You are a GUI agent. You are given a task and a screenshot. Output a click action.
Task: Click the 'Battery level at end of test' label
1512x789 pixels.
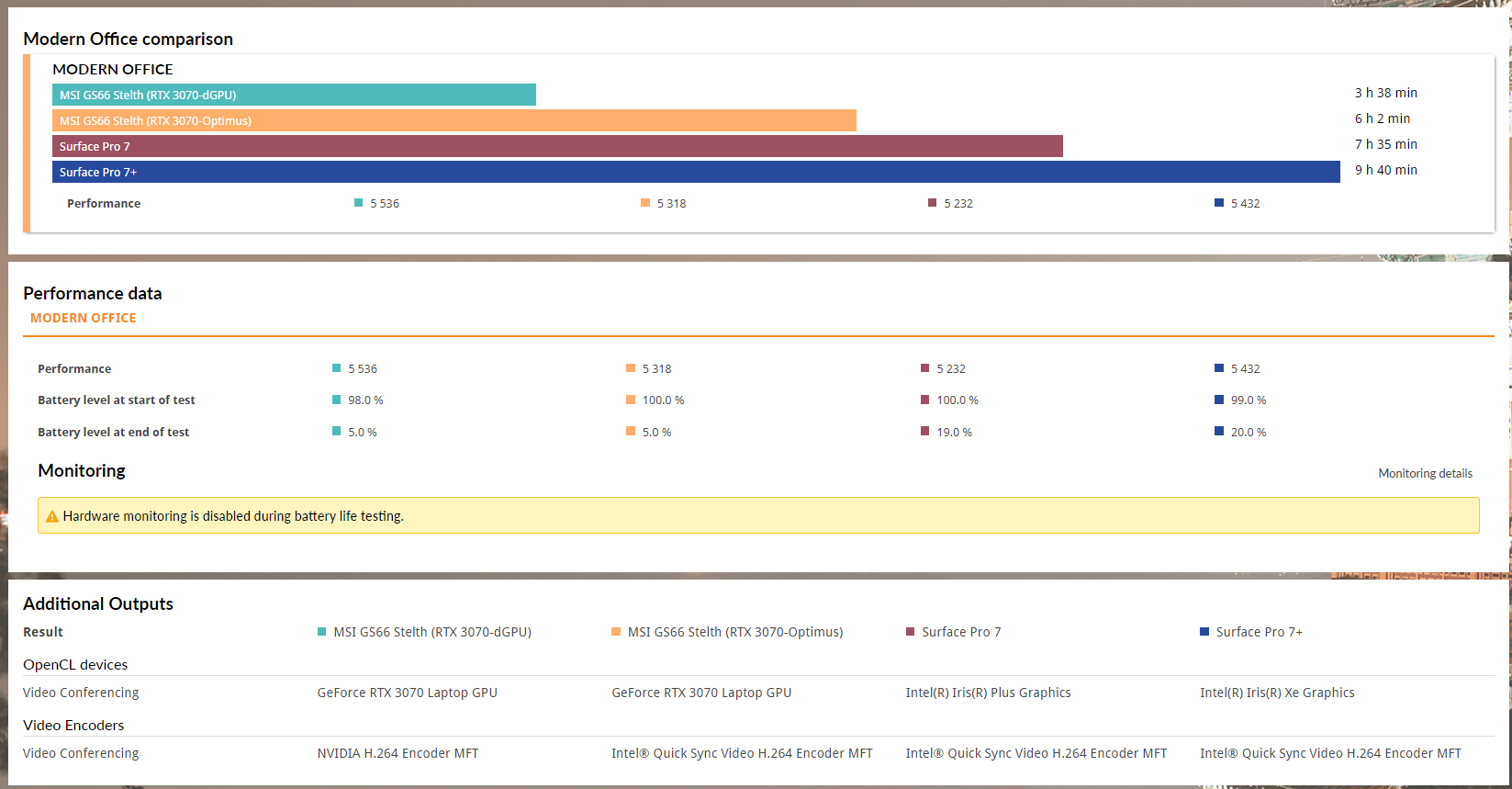click(114, 433)
